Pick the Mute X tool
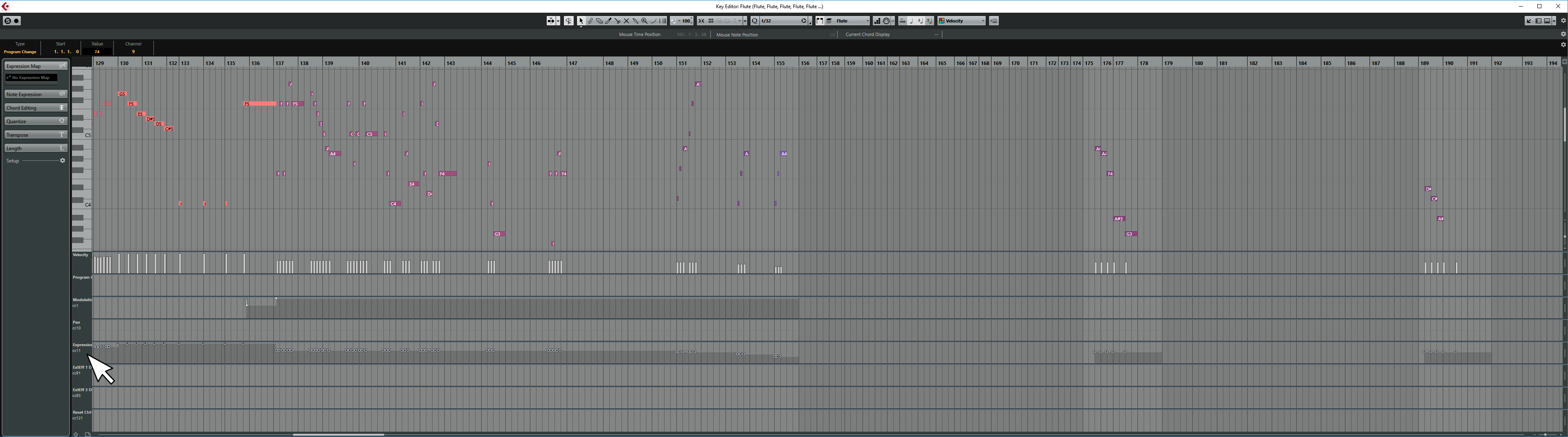The image size is (1568, 437). pyautogui.click(x=626, y=21)
